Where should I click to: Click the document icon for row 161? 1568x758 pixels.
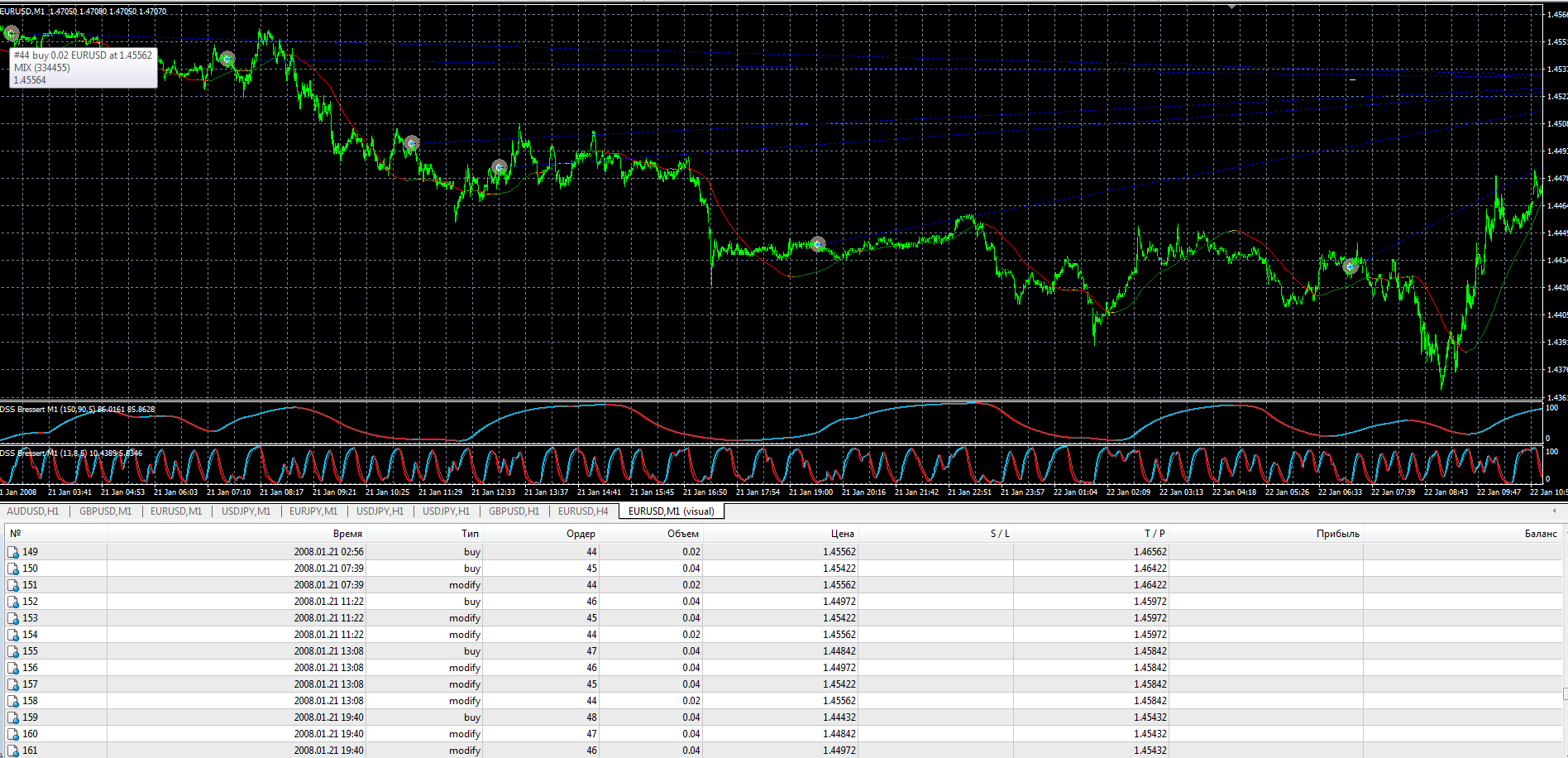pyautogui.click(x=13, y=751)
